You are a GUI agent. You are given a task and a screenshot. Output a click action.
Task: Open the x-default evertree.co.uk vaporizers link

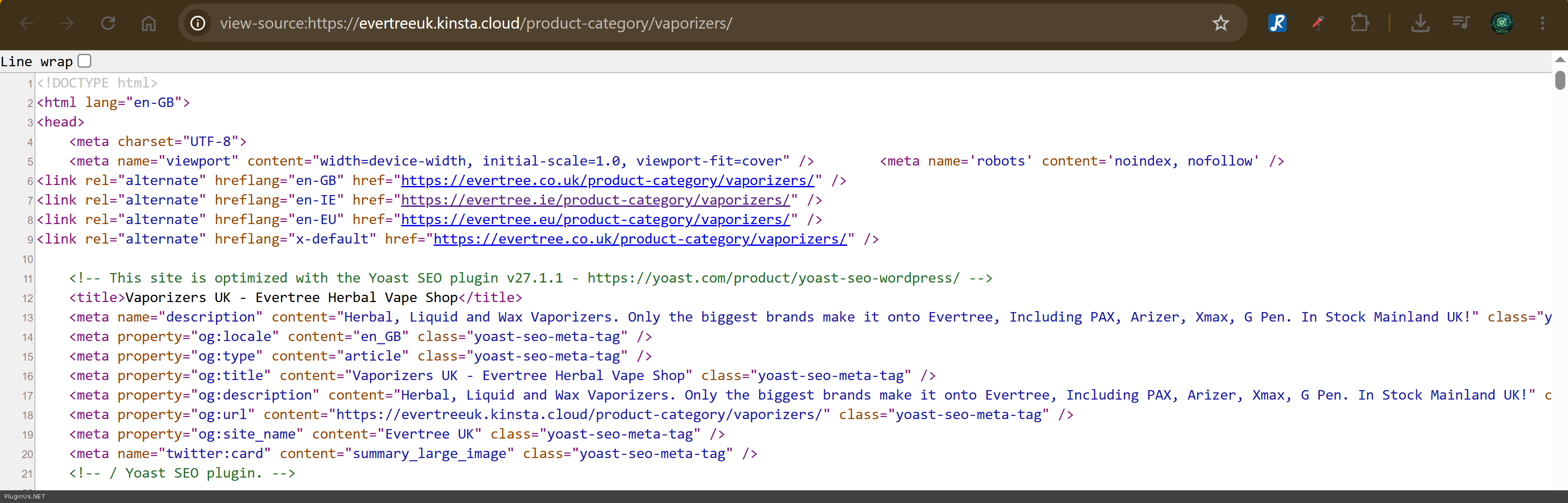click(x=640, y=239)
